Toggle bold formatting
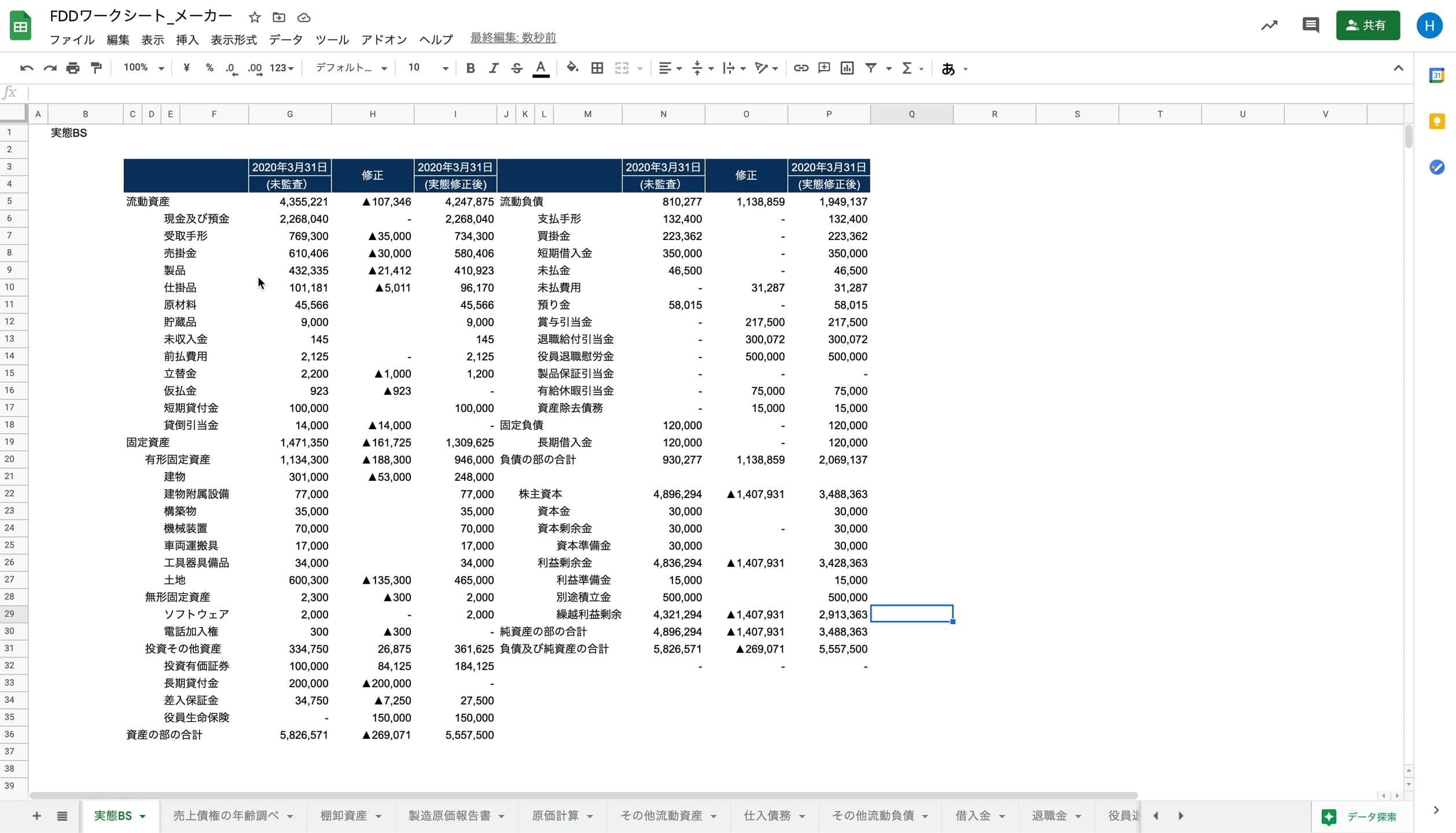1456x833 pixels. click(470, 68)
